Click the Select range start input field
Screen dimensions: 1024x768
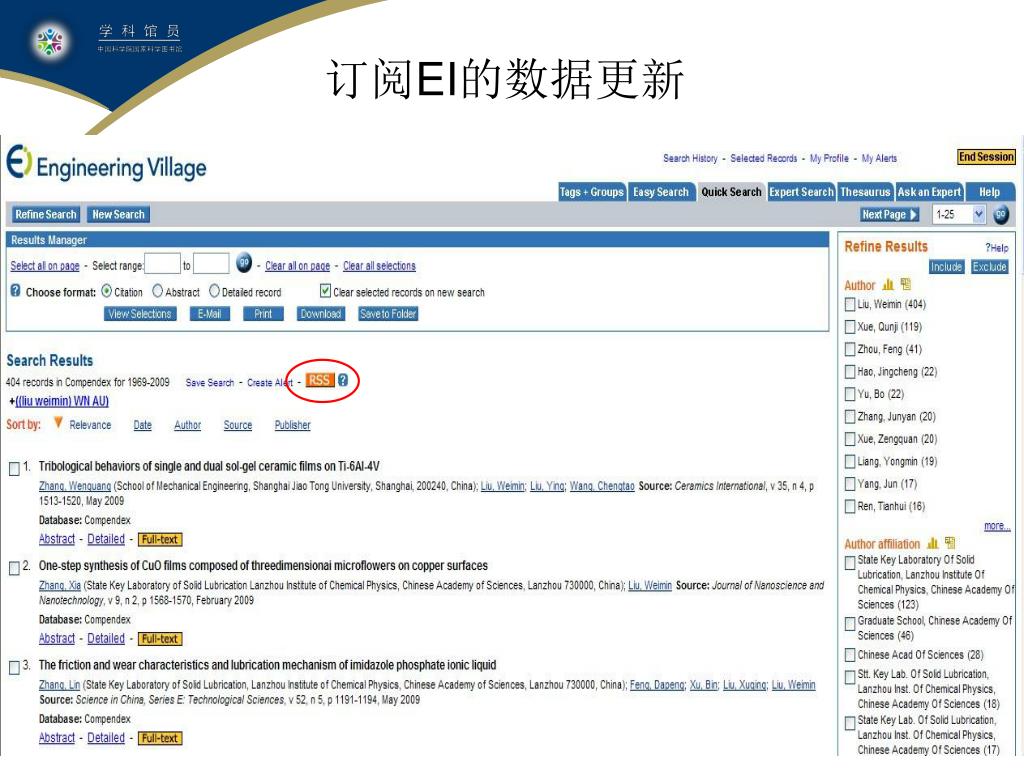pos(162,263)
